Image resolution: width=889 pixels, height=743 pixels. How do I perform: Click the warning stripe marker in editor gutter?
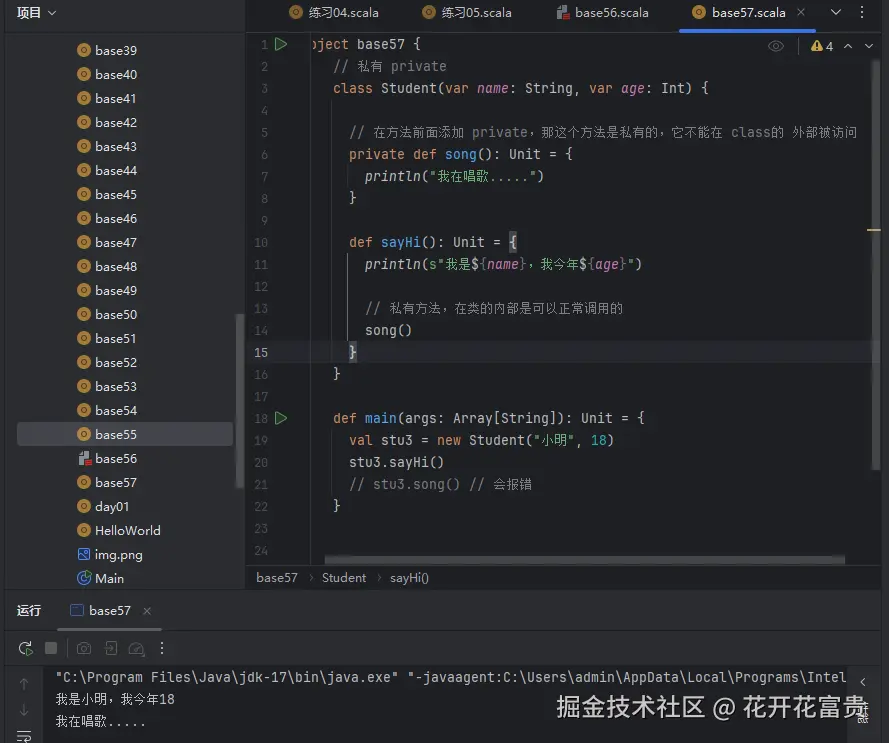click(x=874, y=230)
